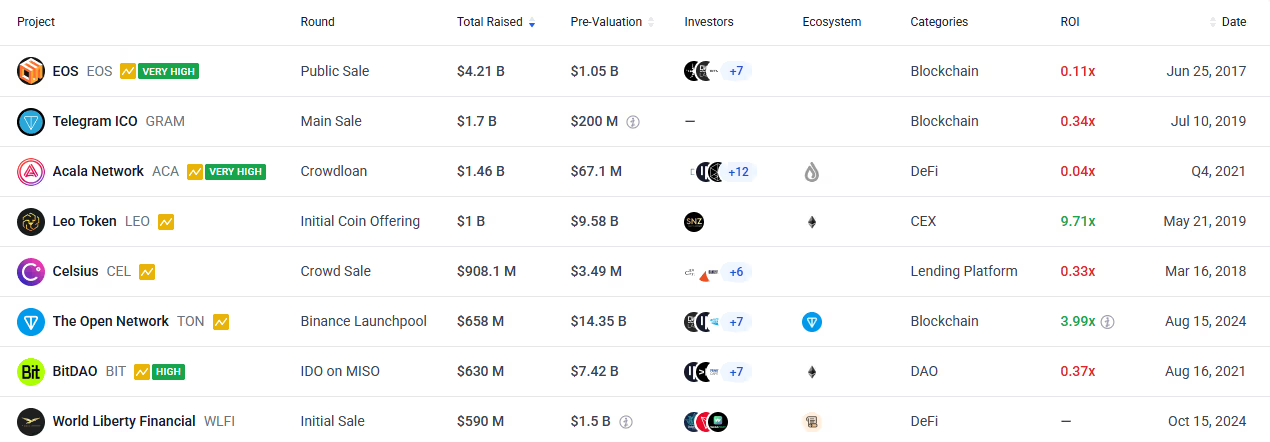Click the Acala Network logo icon
Image resolution: width=1270 pixels, height=442 pixels.
click(x=31, y=171)
